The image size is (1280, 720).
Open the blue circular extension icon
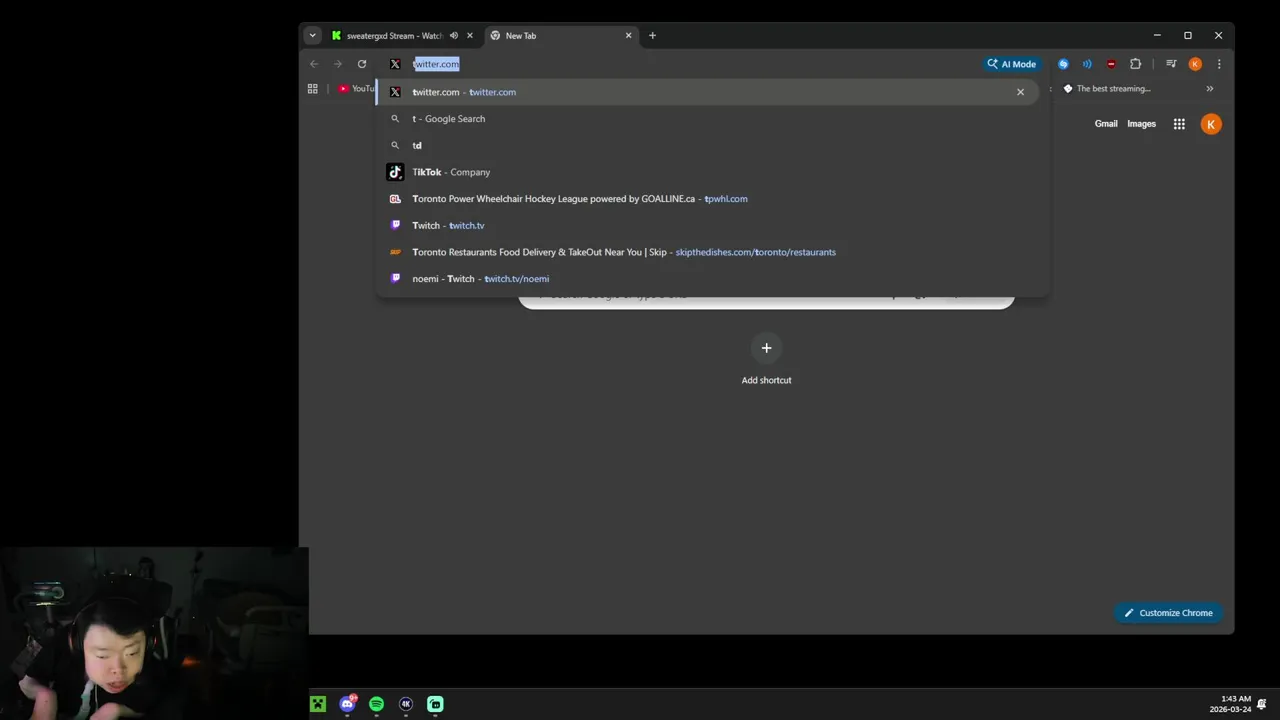(1063, 64)
